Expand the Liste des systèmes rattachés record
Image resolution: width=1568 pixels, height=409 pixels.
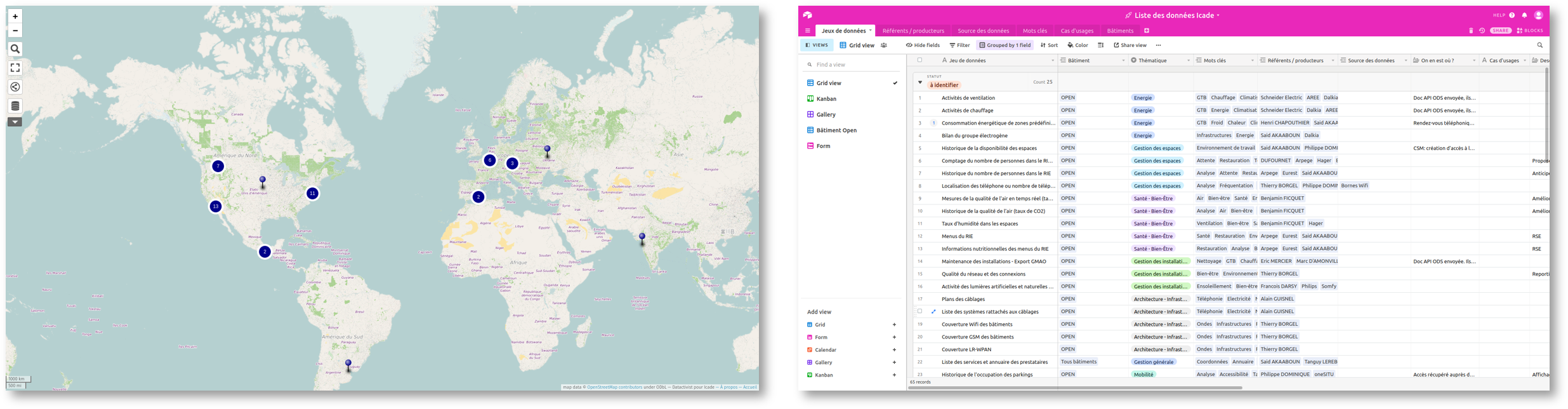pos(933,312)
